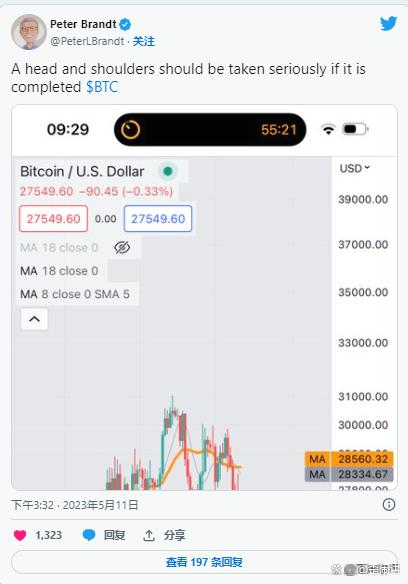Click Peter Brandt's profile avatar
The image size is (408, 584).
click(x=29, y=32)
